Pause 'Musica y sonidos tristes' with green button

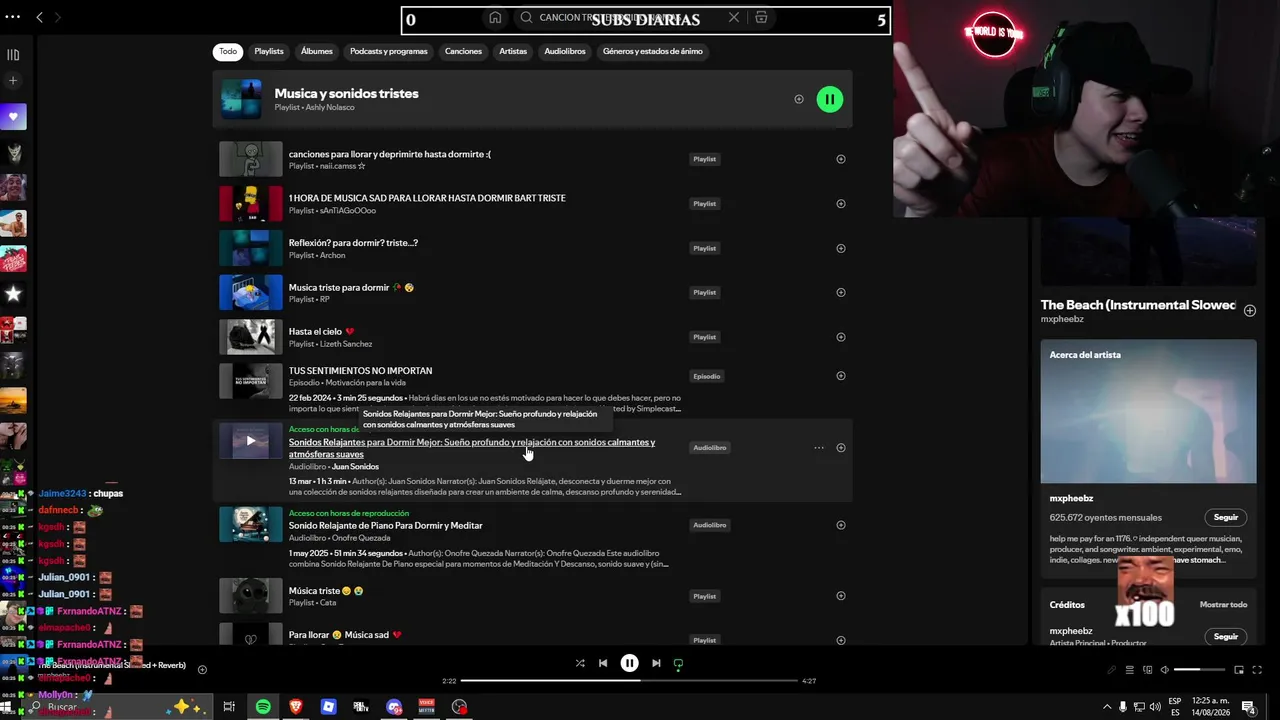point(830,99)
